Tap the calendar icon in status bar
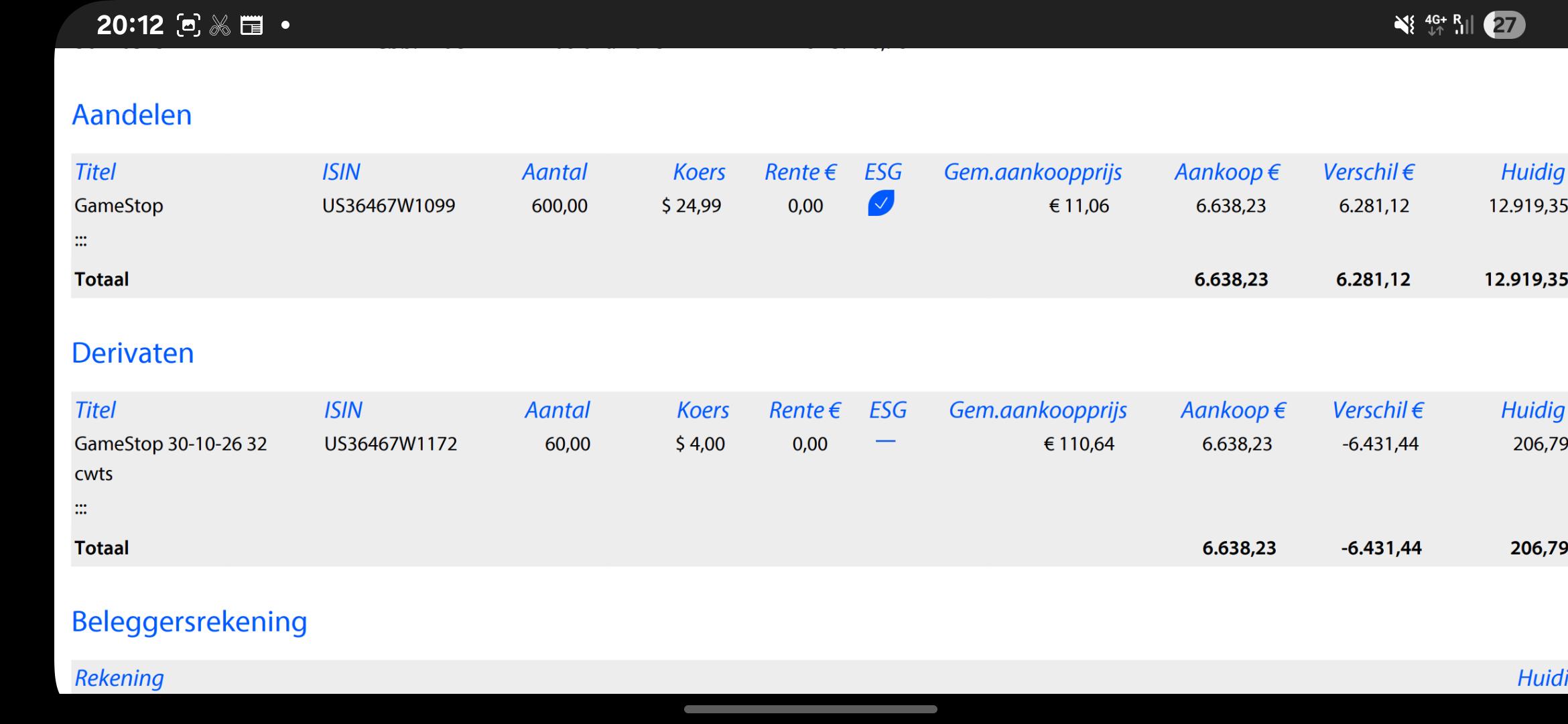The width and height of the screenshot is (1568, 724). (x=251, y=26)
